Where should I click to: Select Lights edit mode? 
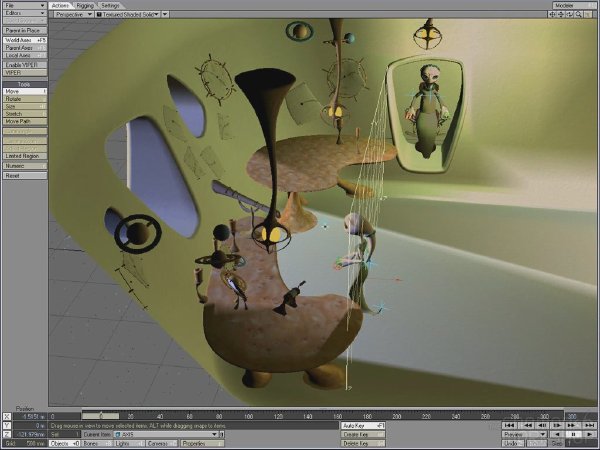(x=129, y=443)
